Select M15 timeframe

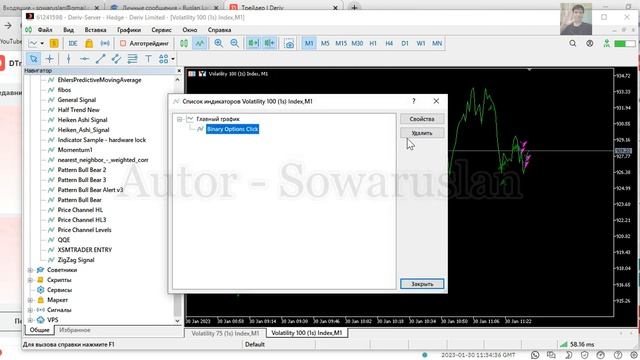pos(341,43)
